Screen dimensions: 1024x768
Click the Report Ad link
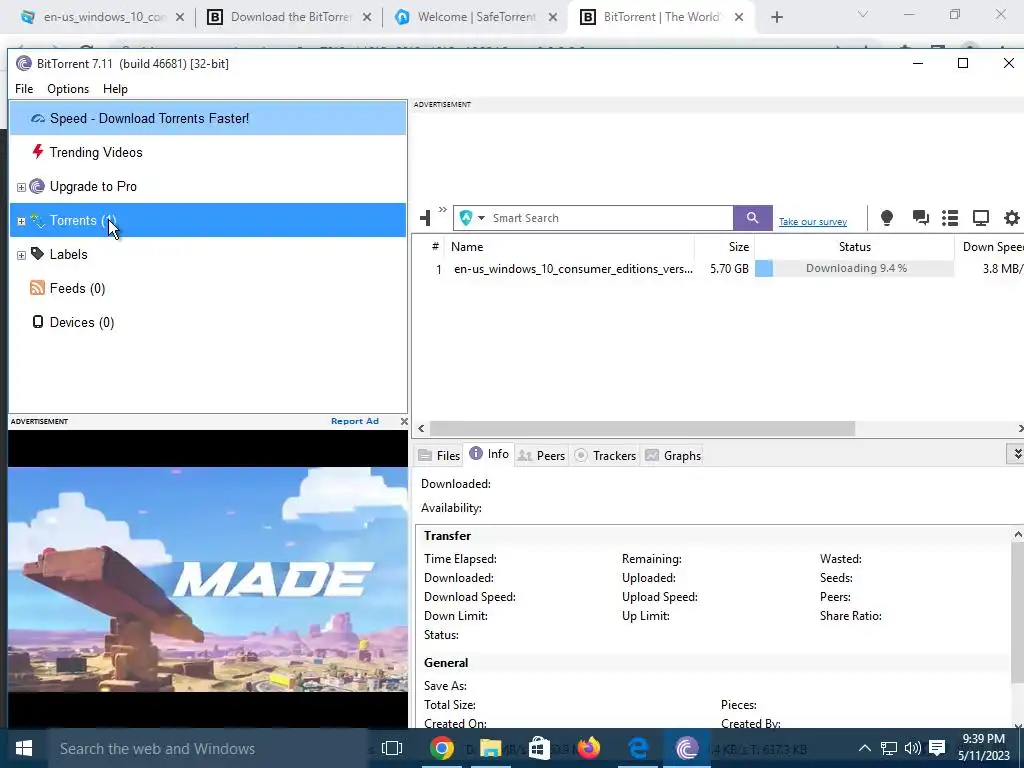click(355, 421)
